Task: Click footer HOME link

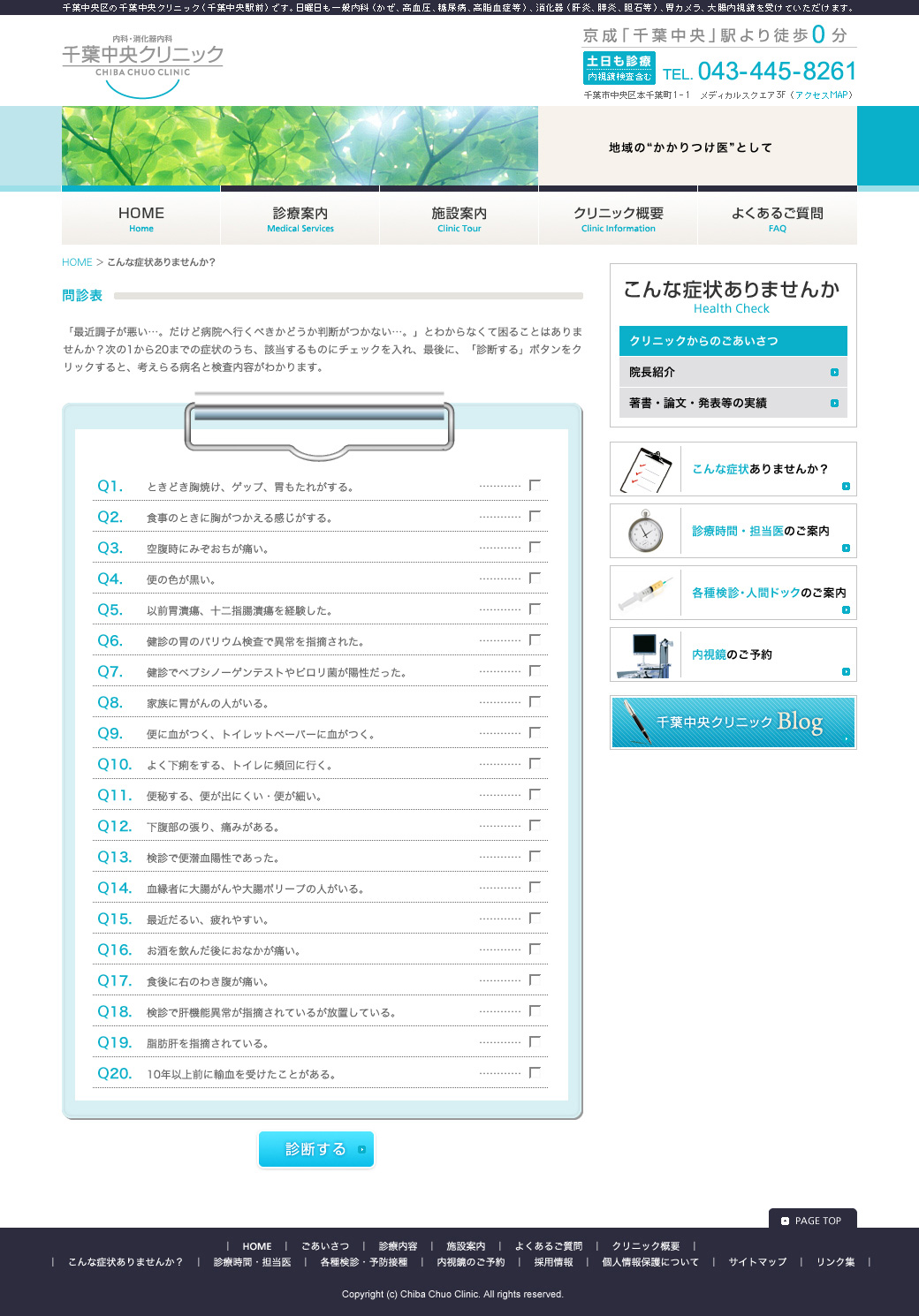Action: coord(257,1246)
